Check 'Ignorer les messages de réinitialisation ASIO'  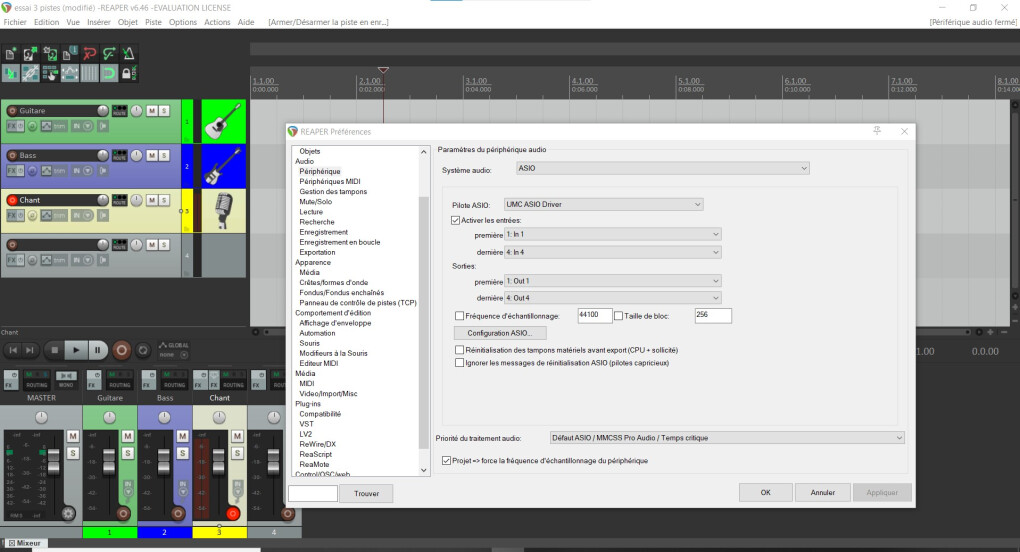[x=459, y=363]
